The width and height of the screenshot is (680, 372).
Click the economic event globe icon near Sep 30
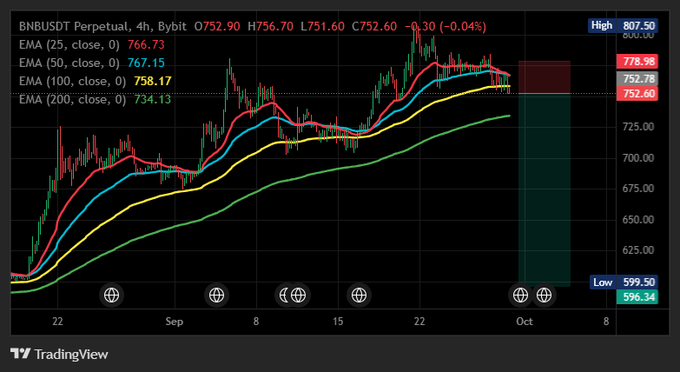[x=520, y=295]
